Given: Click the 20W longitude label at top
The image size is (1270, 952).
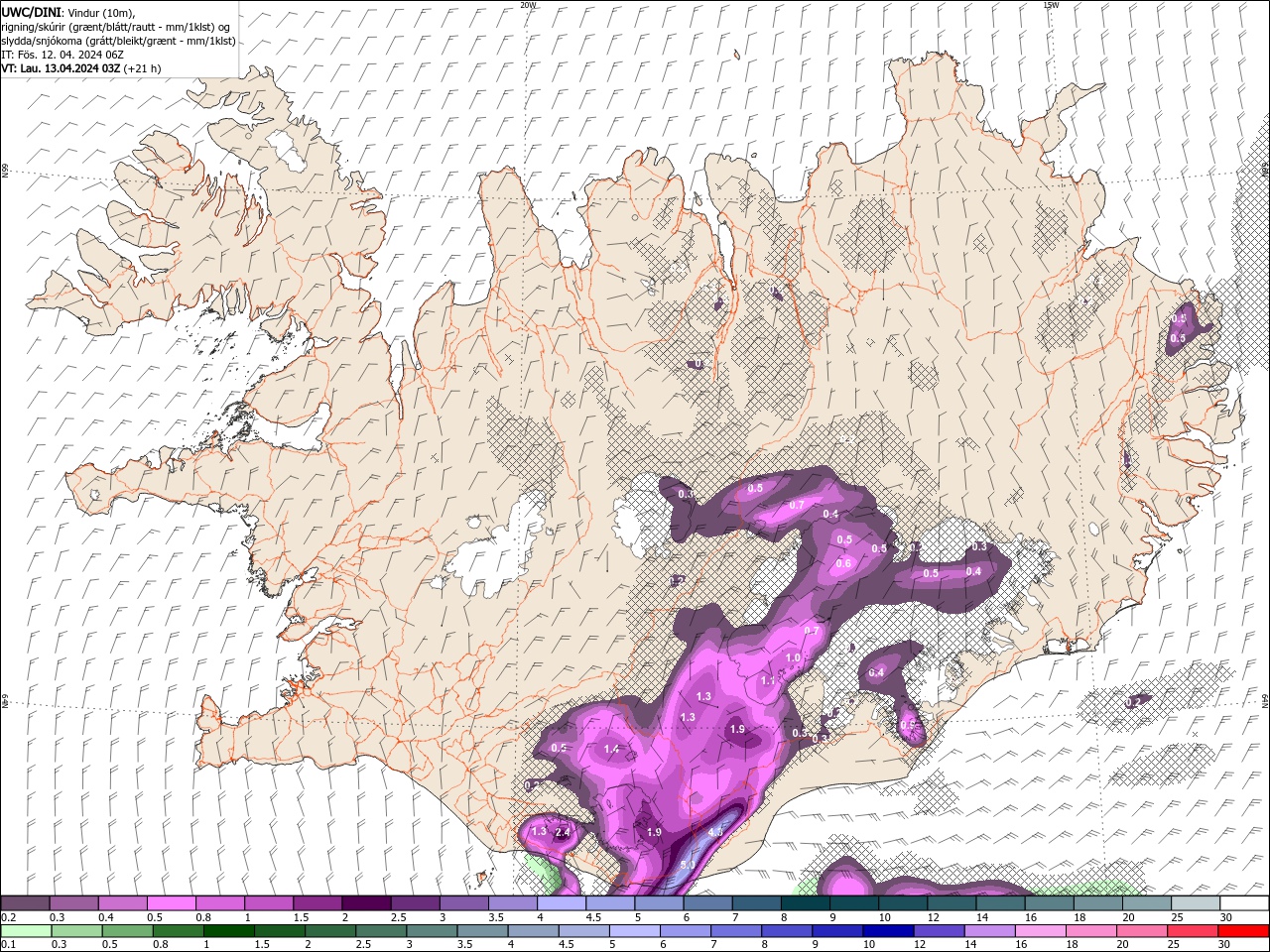Looking at the screenshot, I should [x=528, y=5].
